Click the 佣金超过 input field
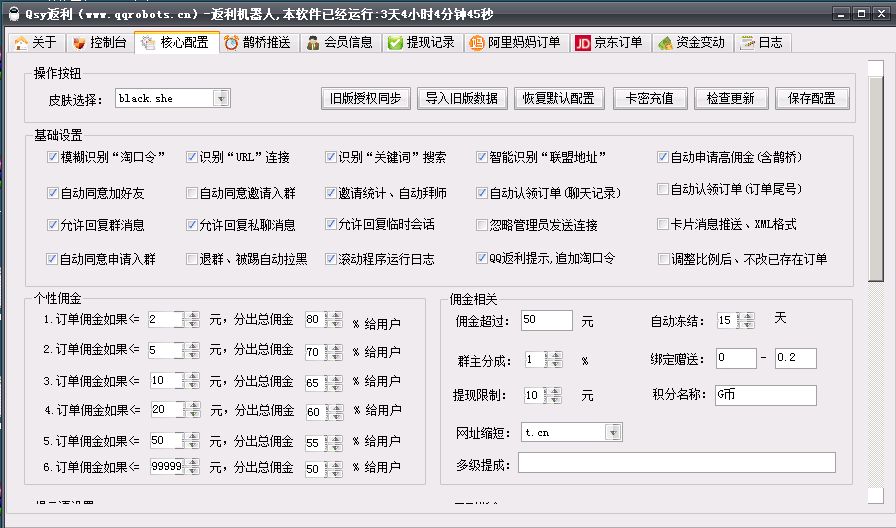 click(x=547, y=320)
